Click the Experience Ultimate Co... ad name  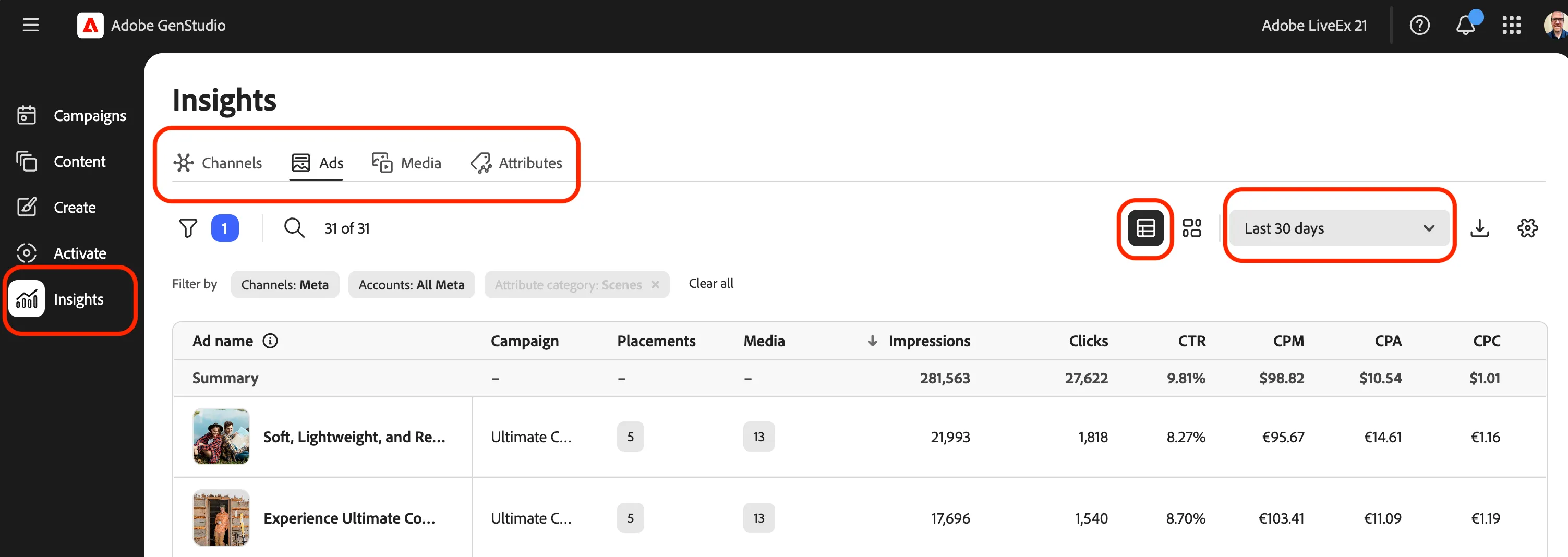point(349,517)
